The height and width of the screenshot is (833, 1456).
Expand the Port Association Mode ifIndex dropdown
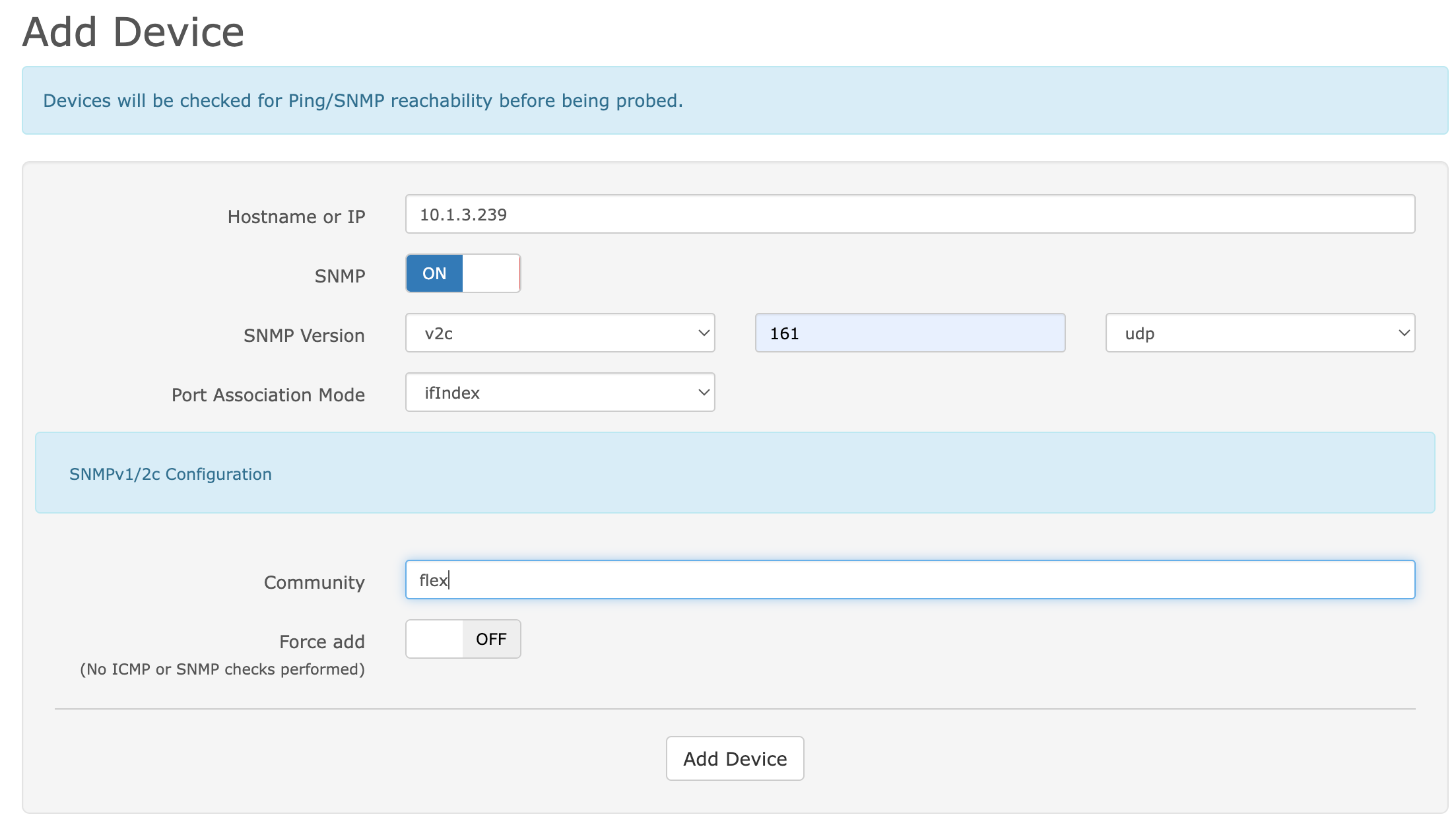point(560,392)
